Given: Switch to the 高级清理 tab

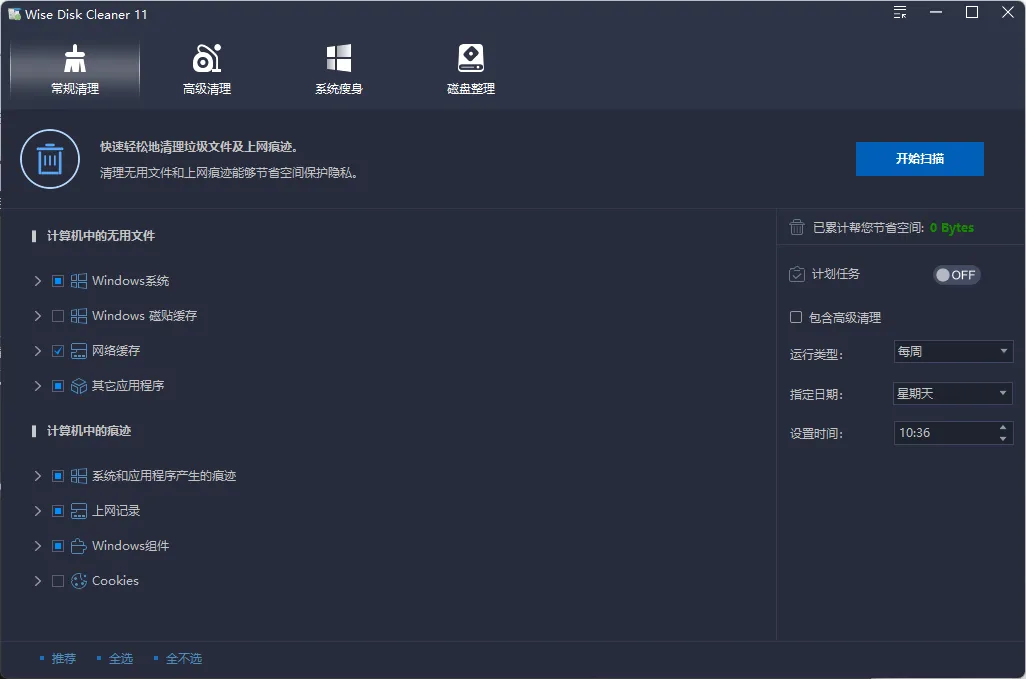Looking at the screenshot, I should (x=207, y=69).
